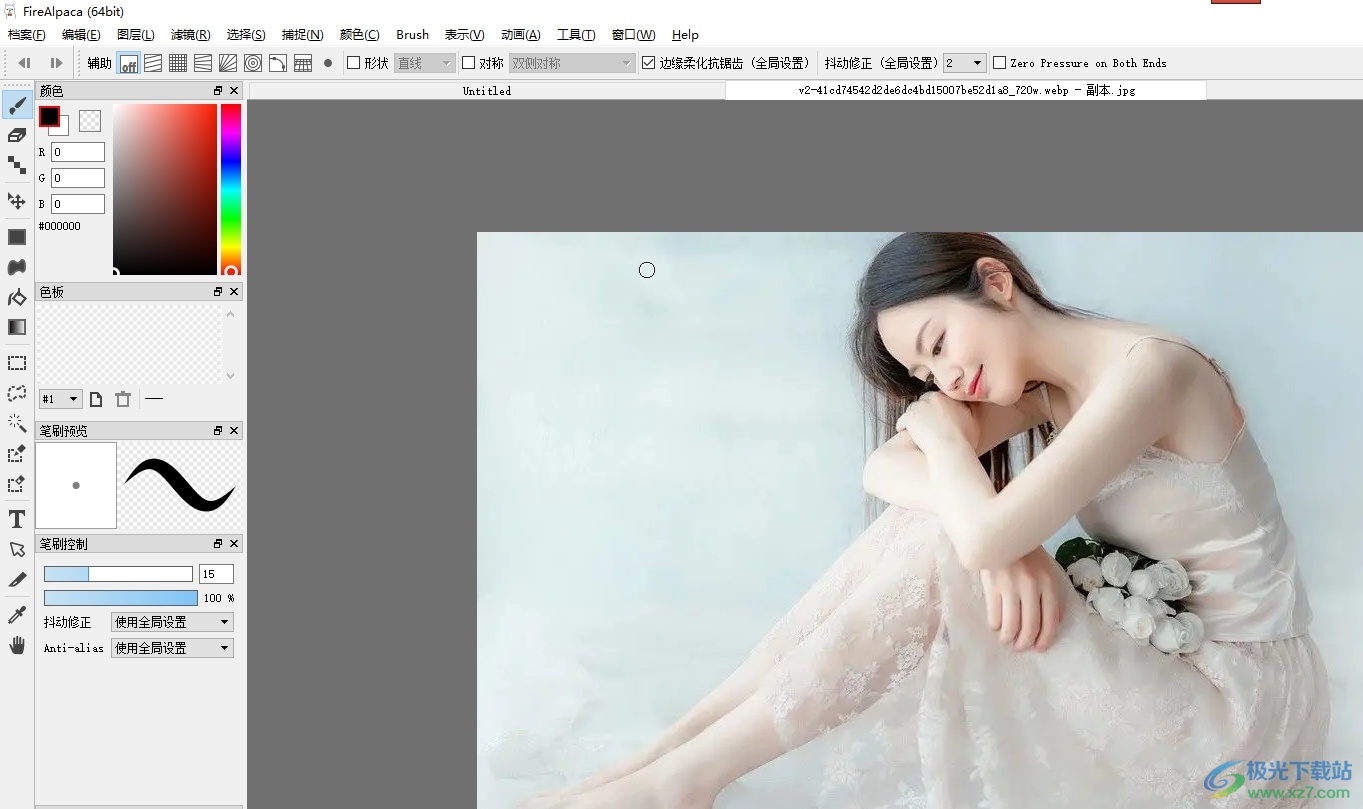
Task: Select the Move tool
Action: (17, 201)
